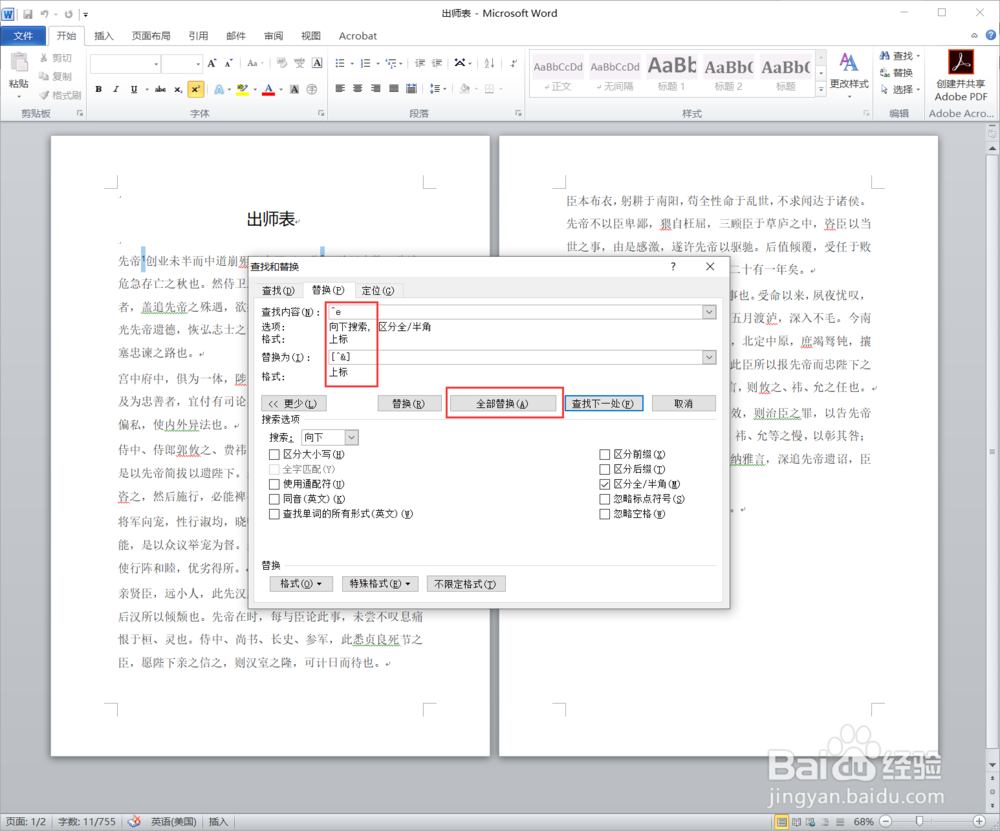The image size is (1000, 831).
Task: Apply strikethrough using the abc icon
Action: tap(161, 88)
